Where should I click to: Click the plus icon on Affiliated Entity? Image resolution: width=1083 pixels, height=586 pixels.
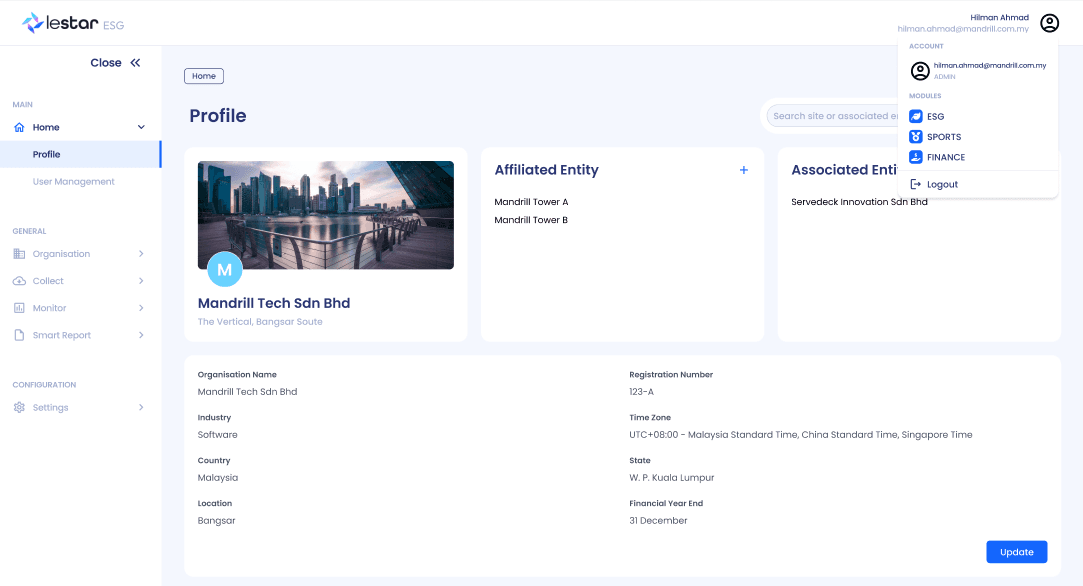(x=743, y=170)
